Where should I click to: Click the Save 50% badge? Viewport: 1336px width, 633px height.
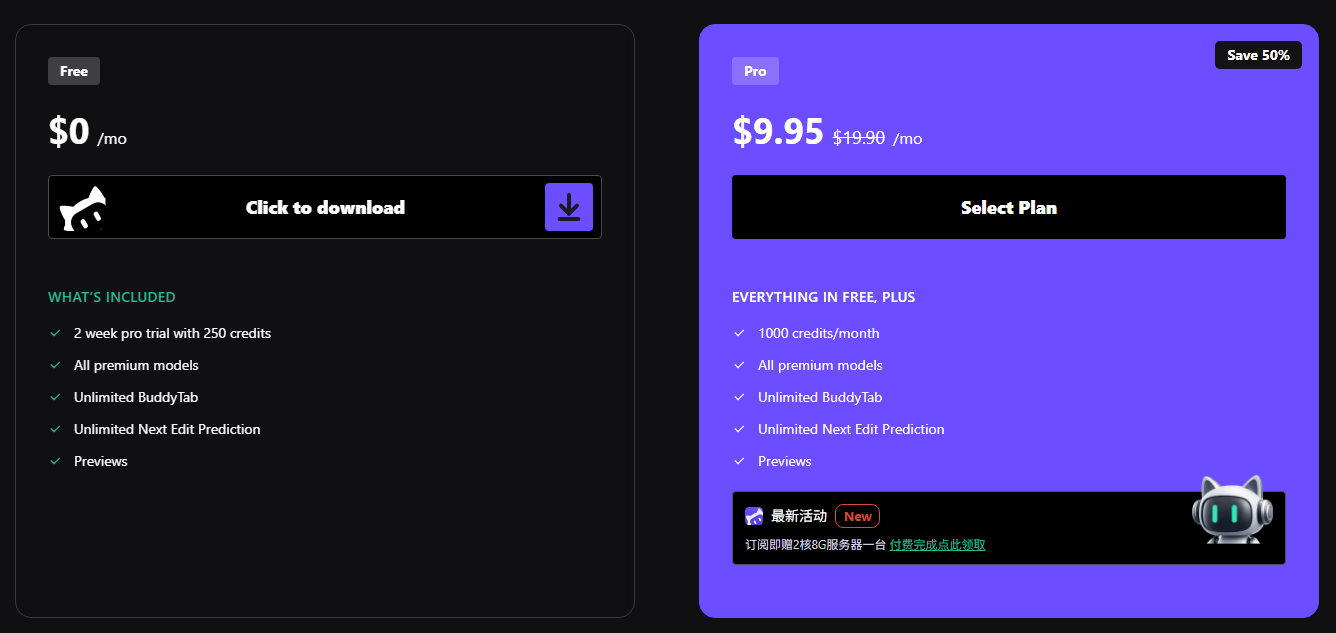click(1258, 55)
